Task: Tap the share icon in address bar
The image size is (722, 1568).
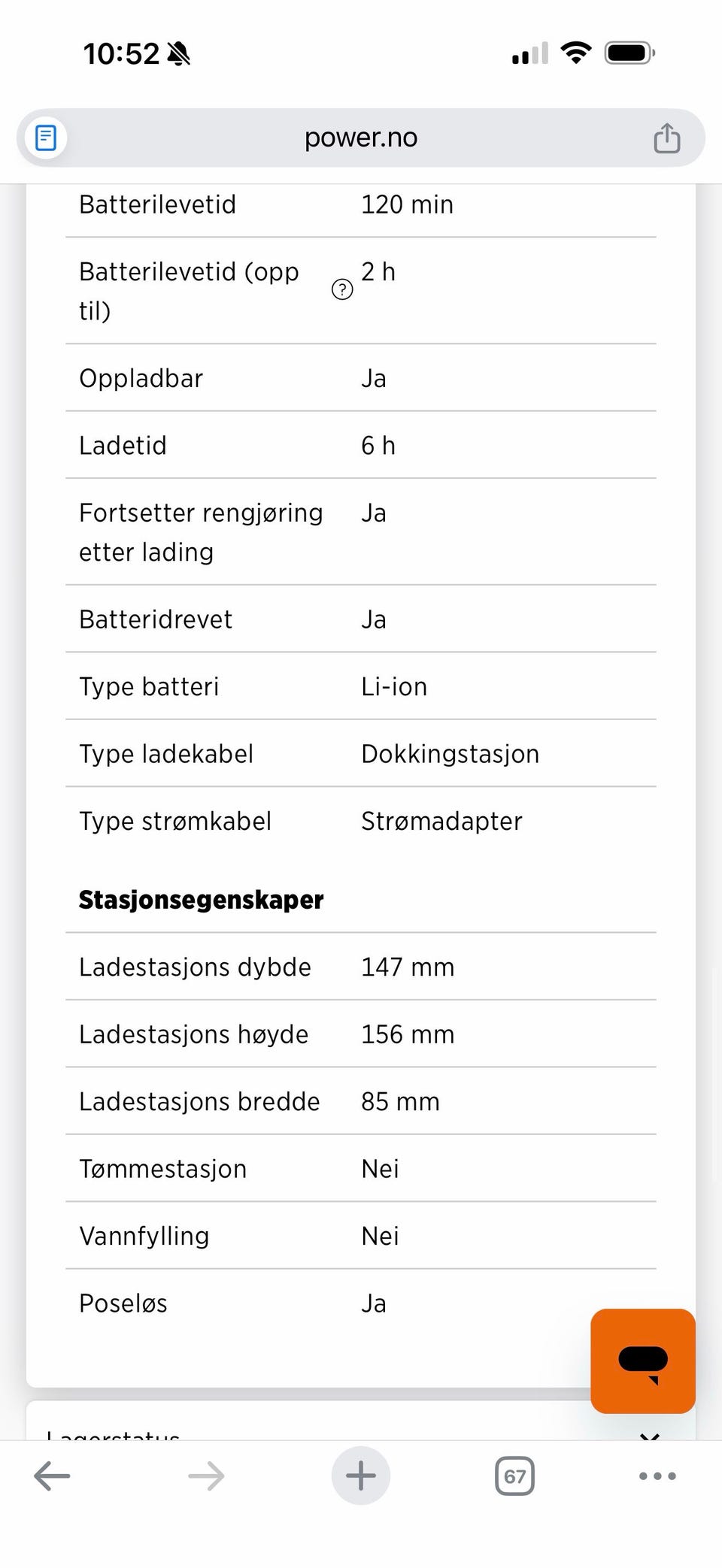Action: pos(666,138)
